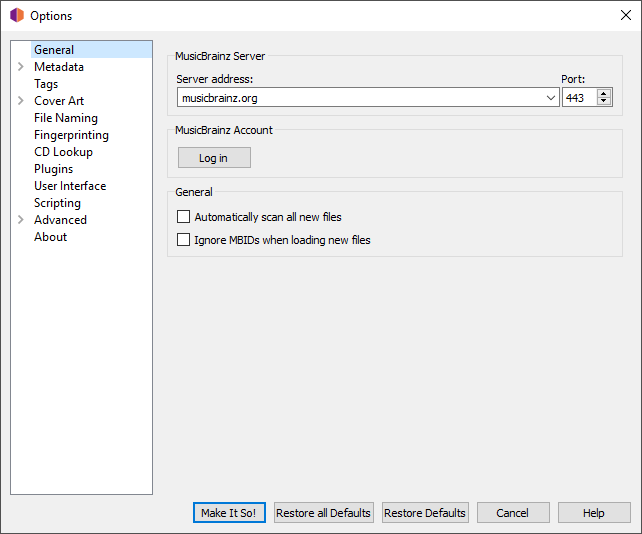Show Scripting options
Image resolution: width=642 pixels, height=534 pixels.
pyautogui.click(x=57, y=203)
